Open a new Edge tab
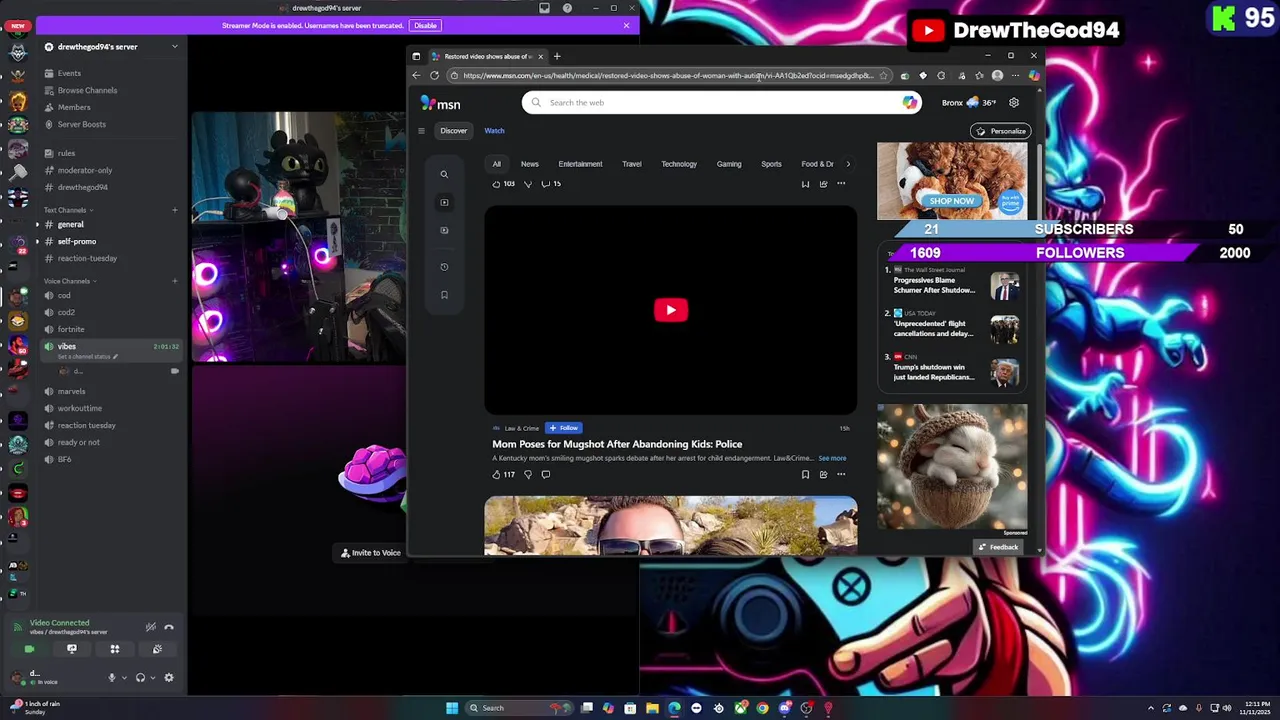The height and width of the screenshot is (720, 1280). (x=557, y=57)
